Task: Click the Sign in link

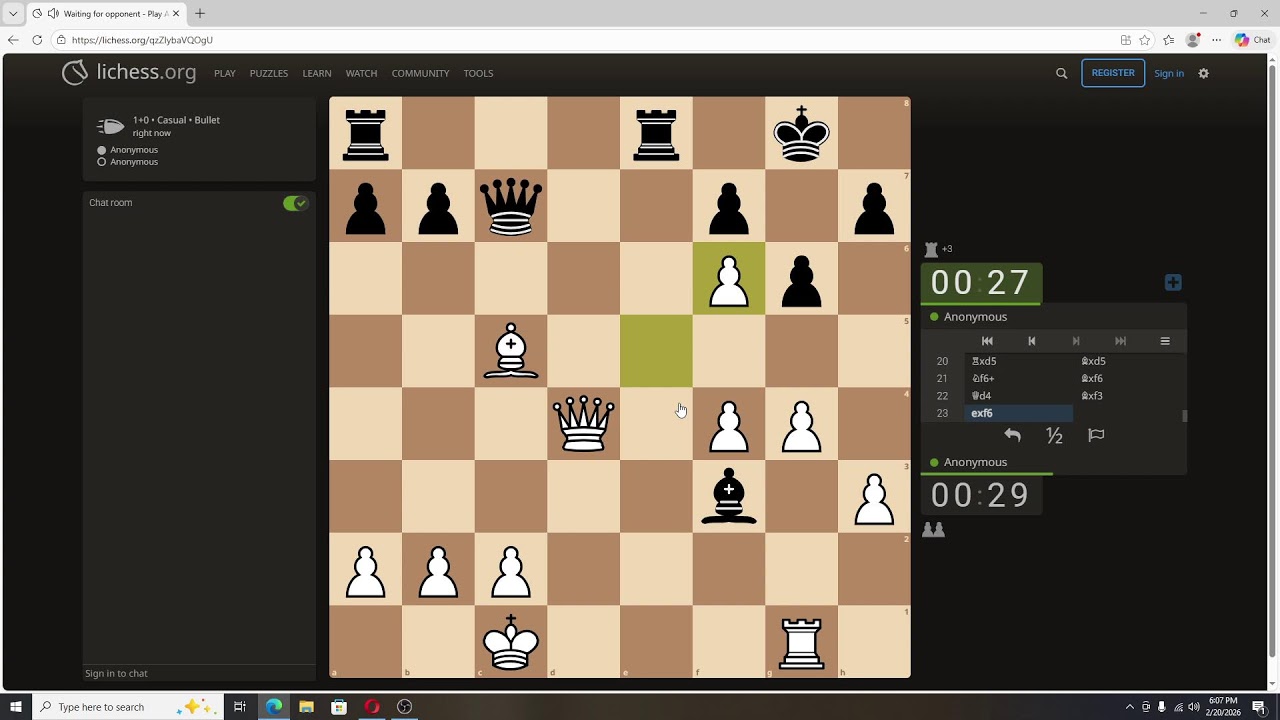Action: pyautogui.click(x=1169, y=73)
